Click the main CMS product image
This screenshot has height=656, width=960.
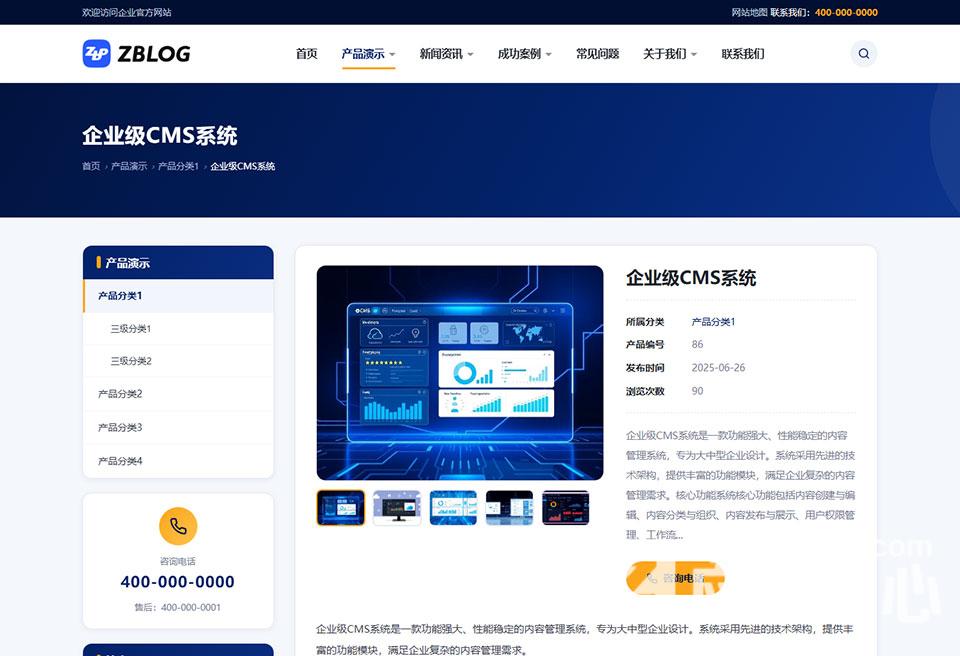coord(460,372)
